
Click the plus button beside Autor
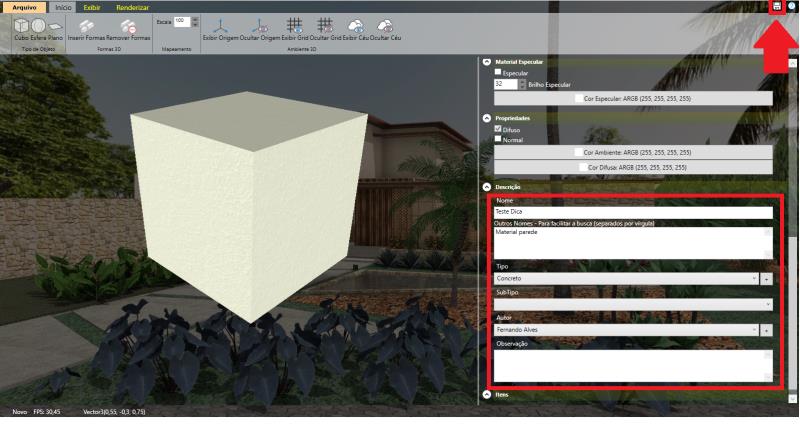(x=767, y=329)
